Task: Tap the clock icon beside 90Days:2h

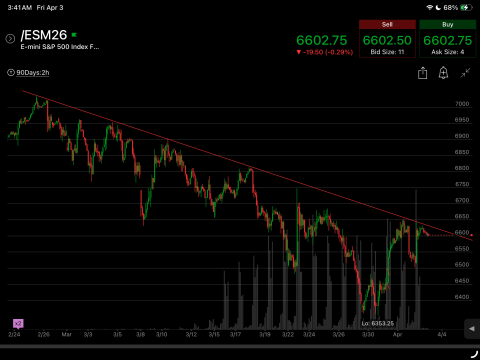Action: pos(11,72)
